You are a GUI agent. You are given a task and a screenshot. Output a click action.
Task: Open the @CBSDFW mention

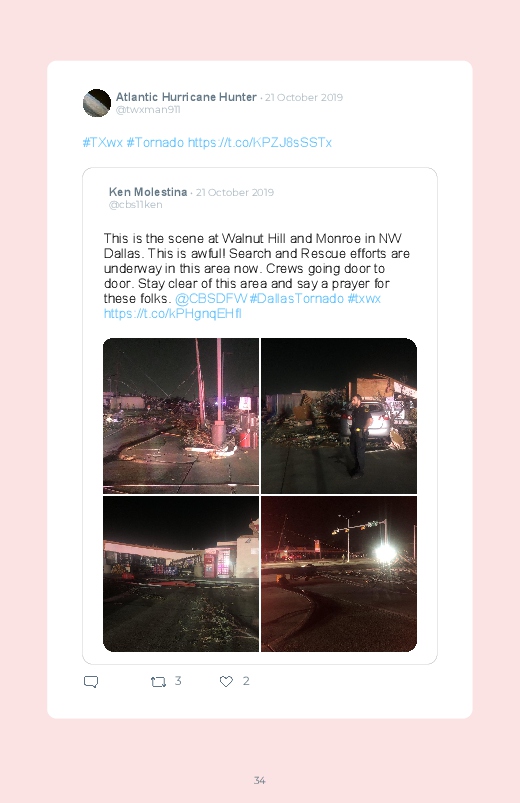(x=211, y=299)
